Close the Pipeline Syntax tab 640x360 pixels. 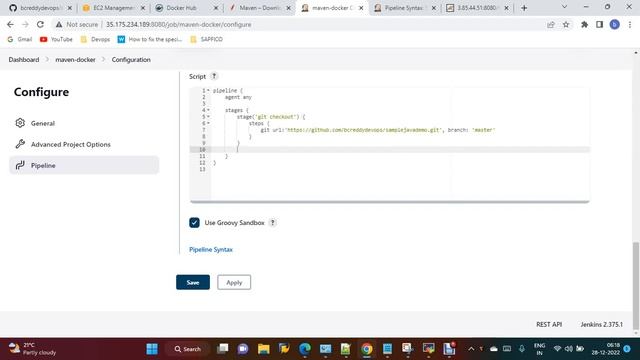pyautogui.click(x=433, y=8)
